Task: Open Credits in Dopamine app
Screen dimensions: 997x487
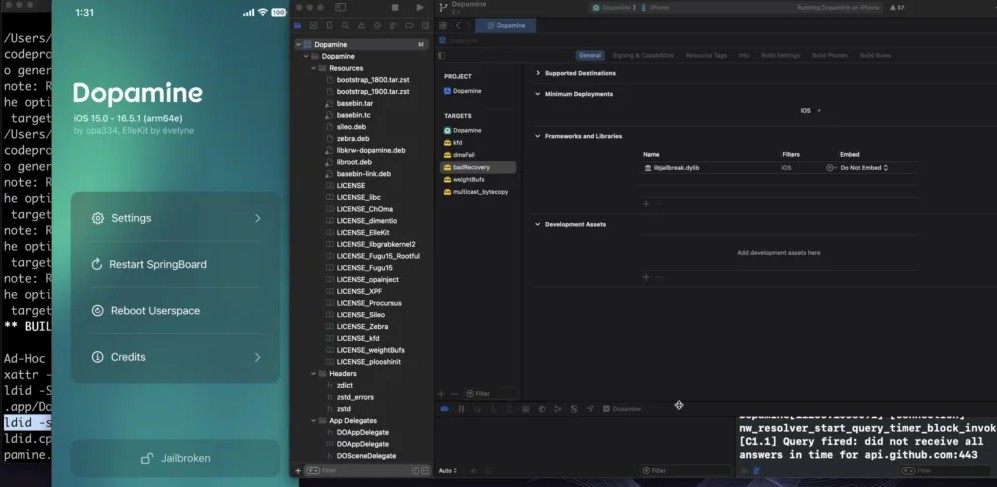Action: pos(175,357)
